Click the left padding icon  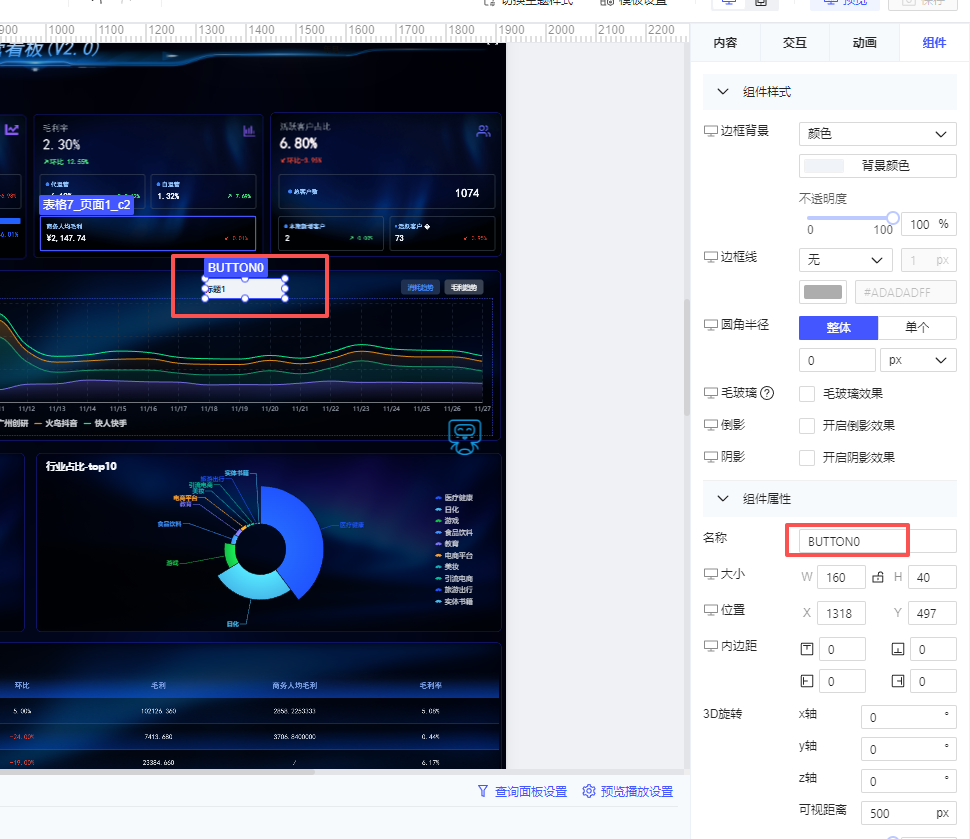[807, 681]
